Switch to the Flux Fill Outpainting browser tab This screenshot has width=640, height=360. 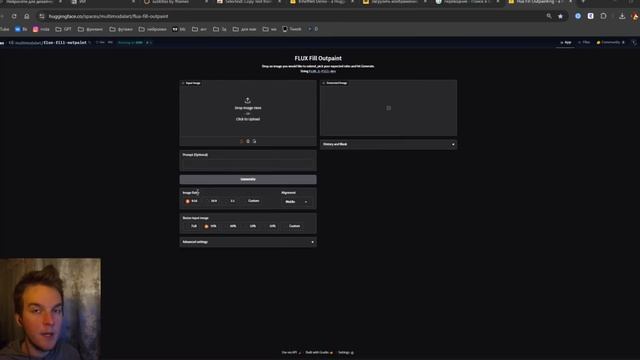coord(539,2)
